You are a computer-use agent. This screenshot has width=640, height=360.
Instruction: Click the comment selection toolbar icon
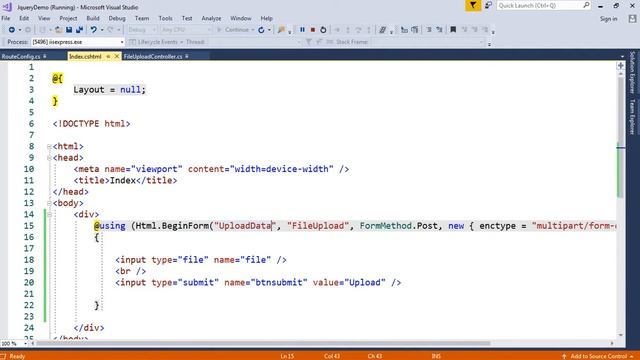pos(429,30)
